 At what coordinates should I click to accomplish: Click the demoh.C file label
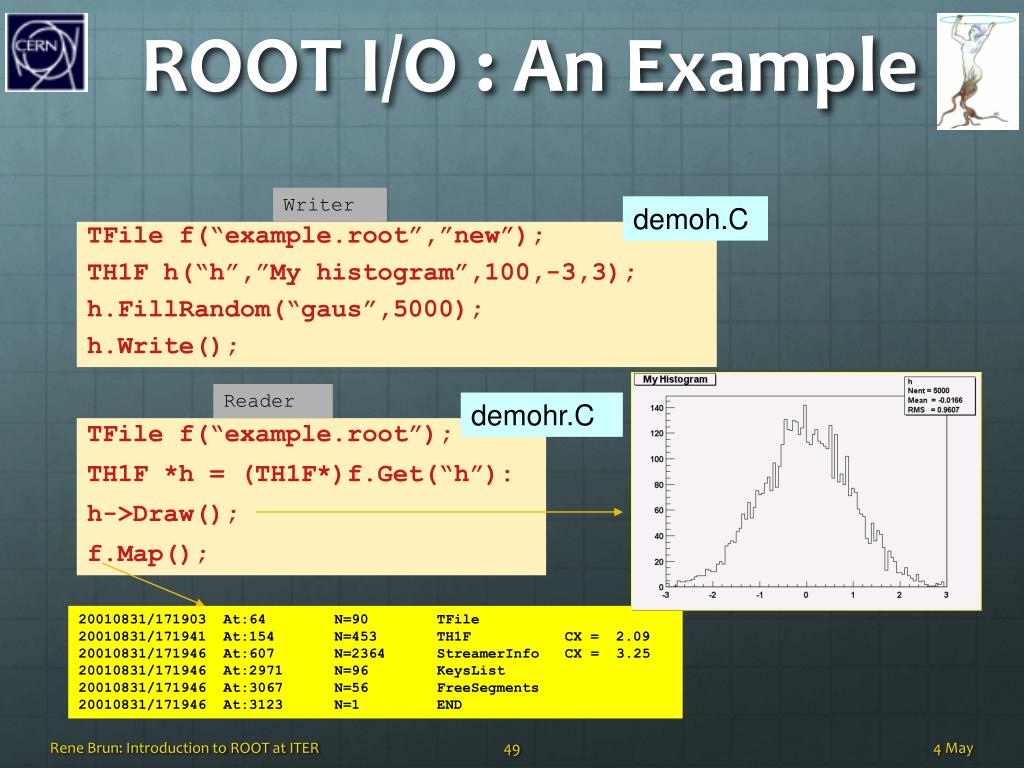point(695,219)
